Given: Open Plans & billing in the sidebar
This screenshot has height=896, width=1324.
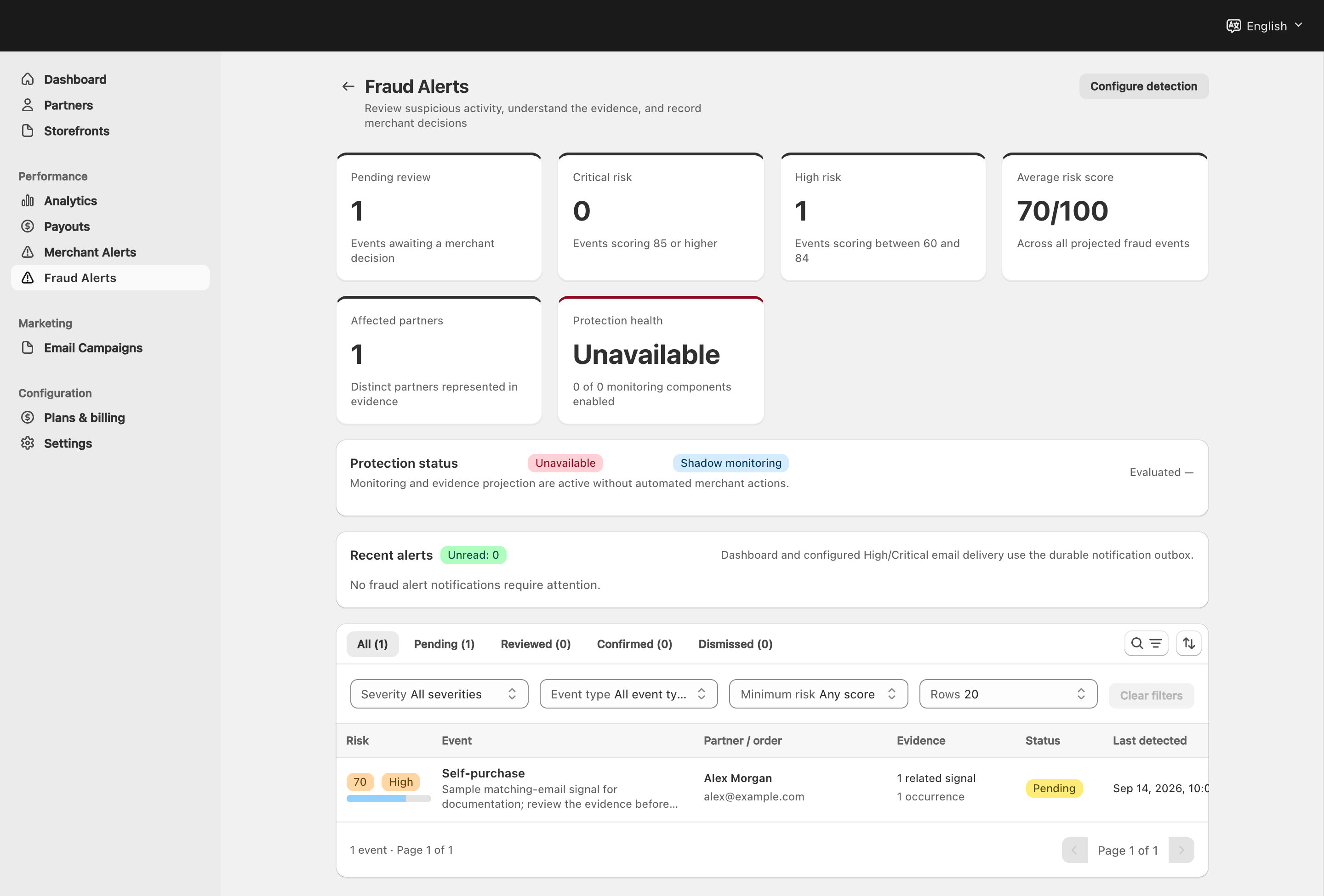Looking at the screenshot, I should [110, 417].
